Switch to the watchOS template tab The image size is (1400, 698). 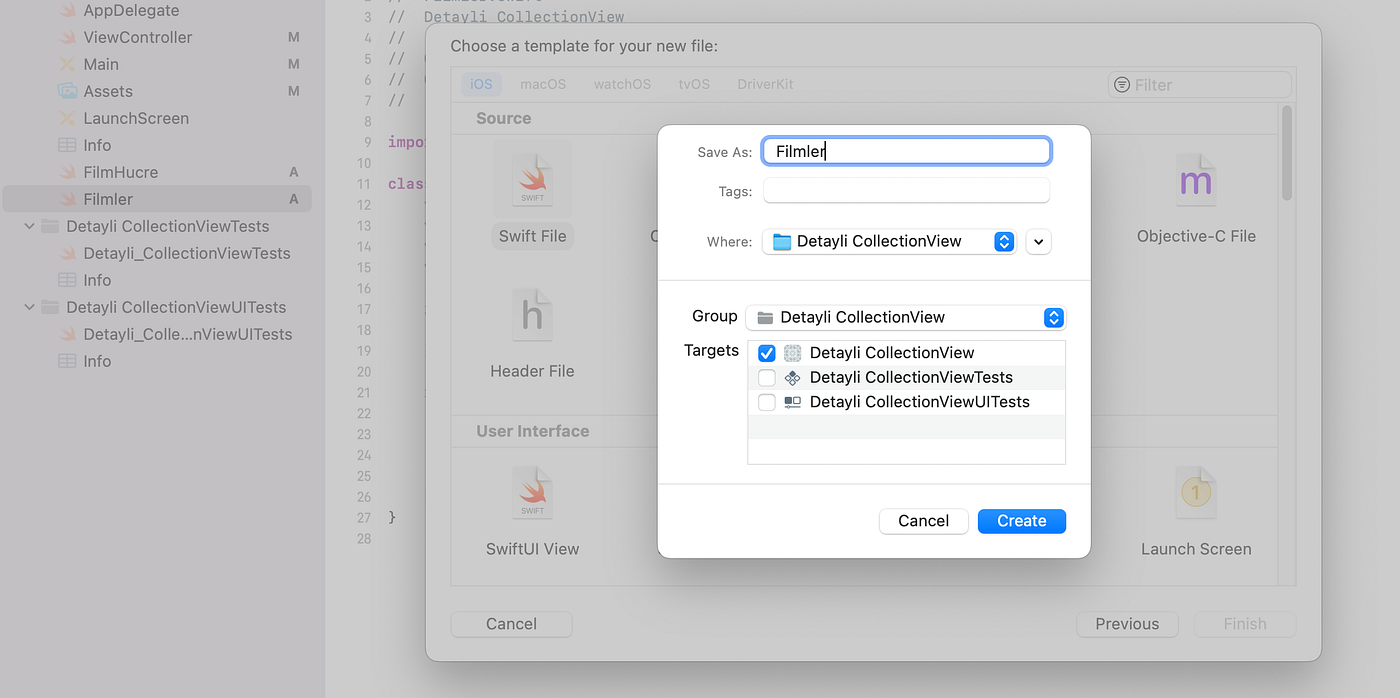[x=621, y=84]
